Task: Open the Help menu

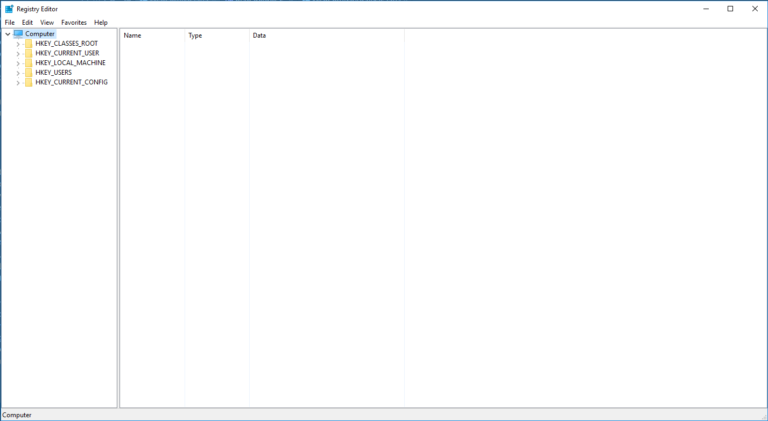Action: [101, 22]
